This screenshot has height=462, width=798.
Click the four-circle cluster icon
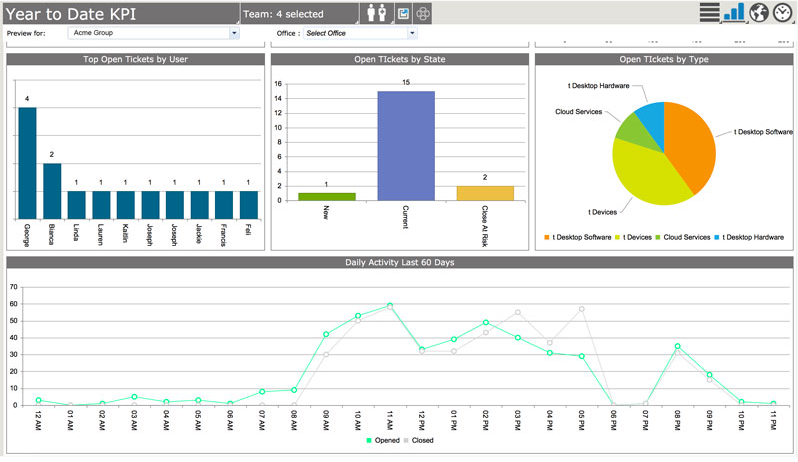tap(423, 14)
